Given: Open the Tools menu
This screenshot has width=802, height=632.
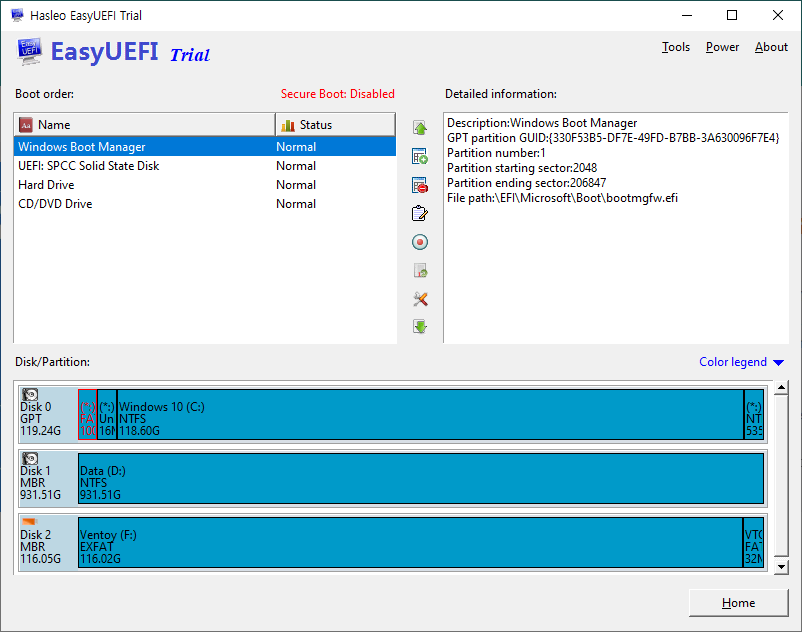Looking at the screenshot, I should (x=676, y=47).
